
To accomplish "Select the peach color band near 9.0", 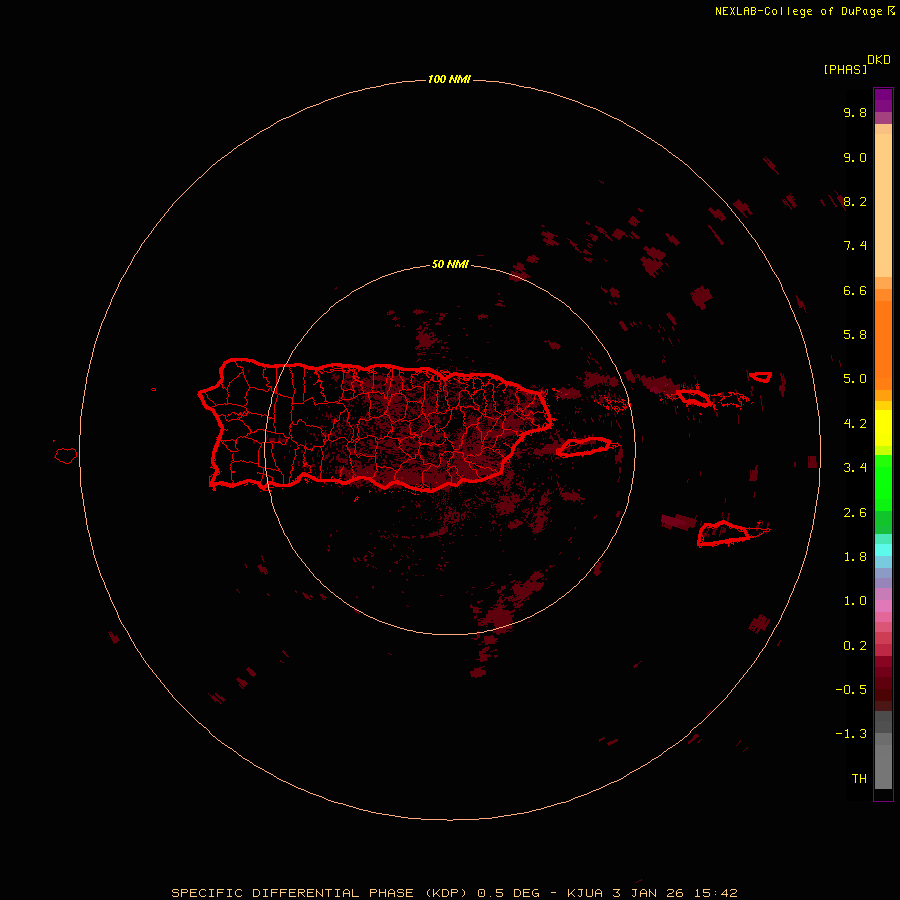I will [x=883, y=158].
